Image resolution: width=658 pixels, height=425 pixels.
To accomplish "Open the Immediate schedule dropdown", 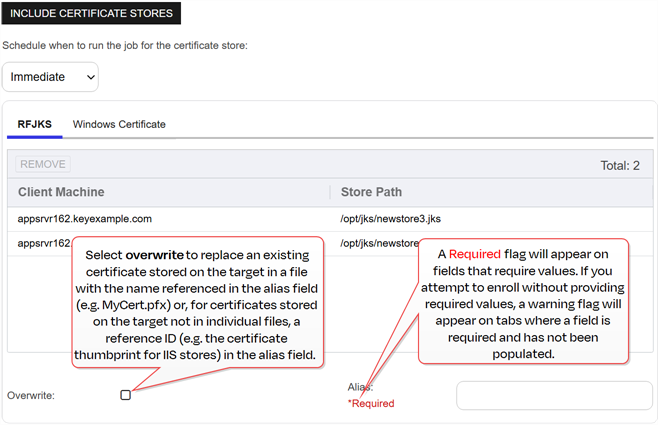I will 50,76.
